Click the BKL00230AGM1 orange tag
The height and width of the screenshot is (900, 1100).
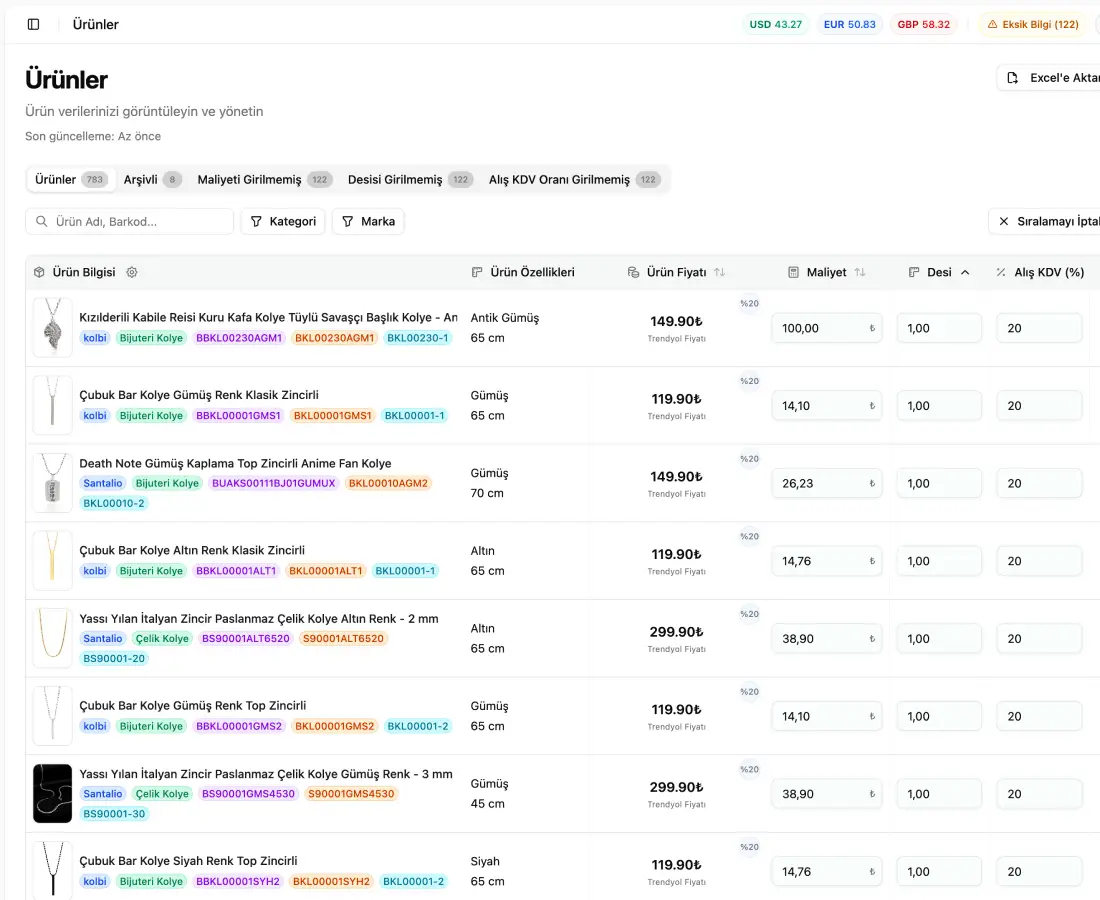[335, 338]
